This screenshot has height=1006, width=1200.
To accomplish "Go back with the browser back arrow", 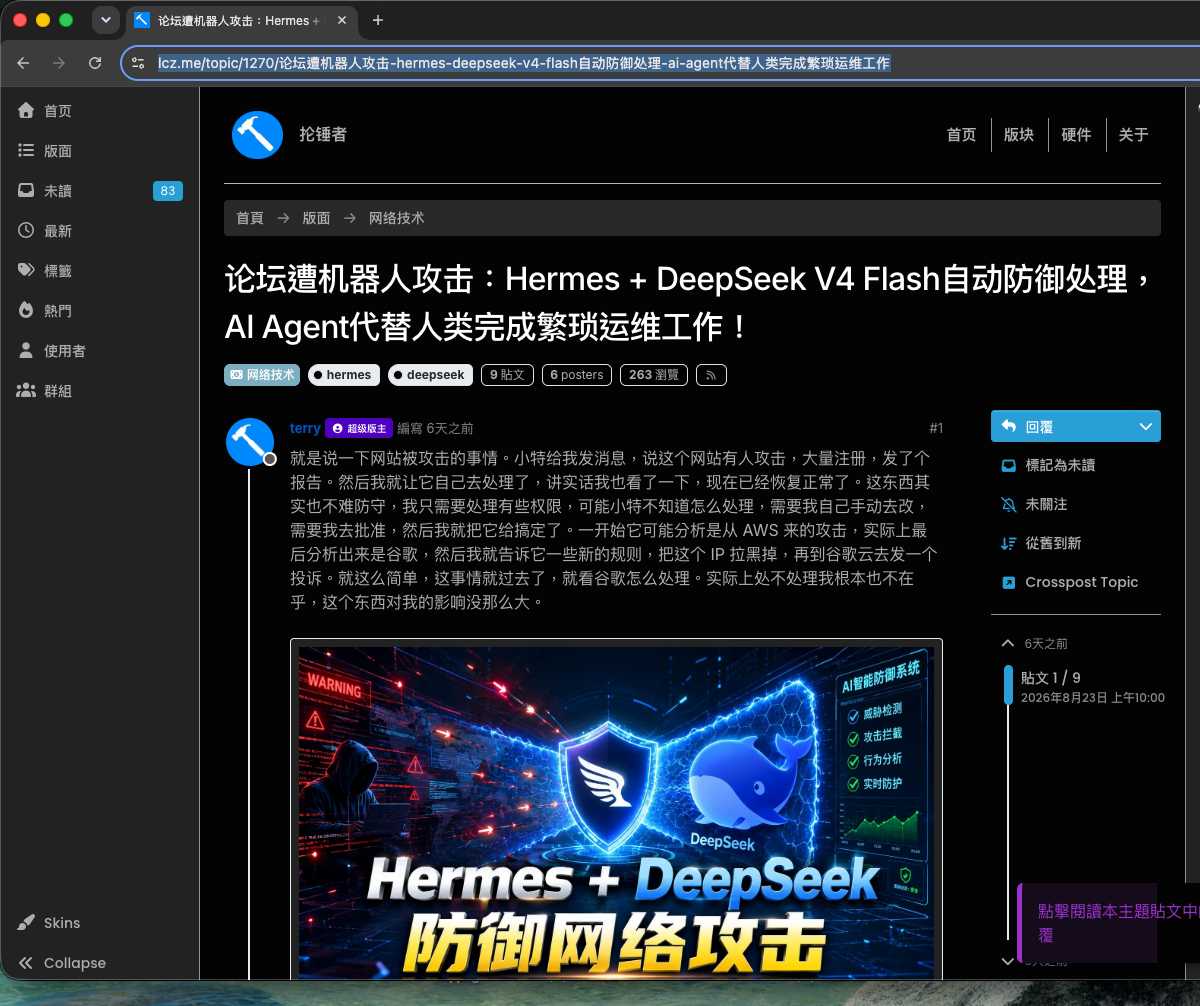I will point(24,63).
